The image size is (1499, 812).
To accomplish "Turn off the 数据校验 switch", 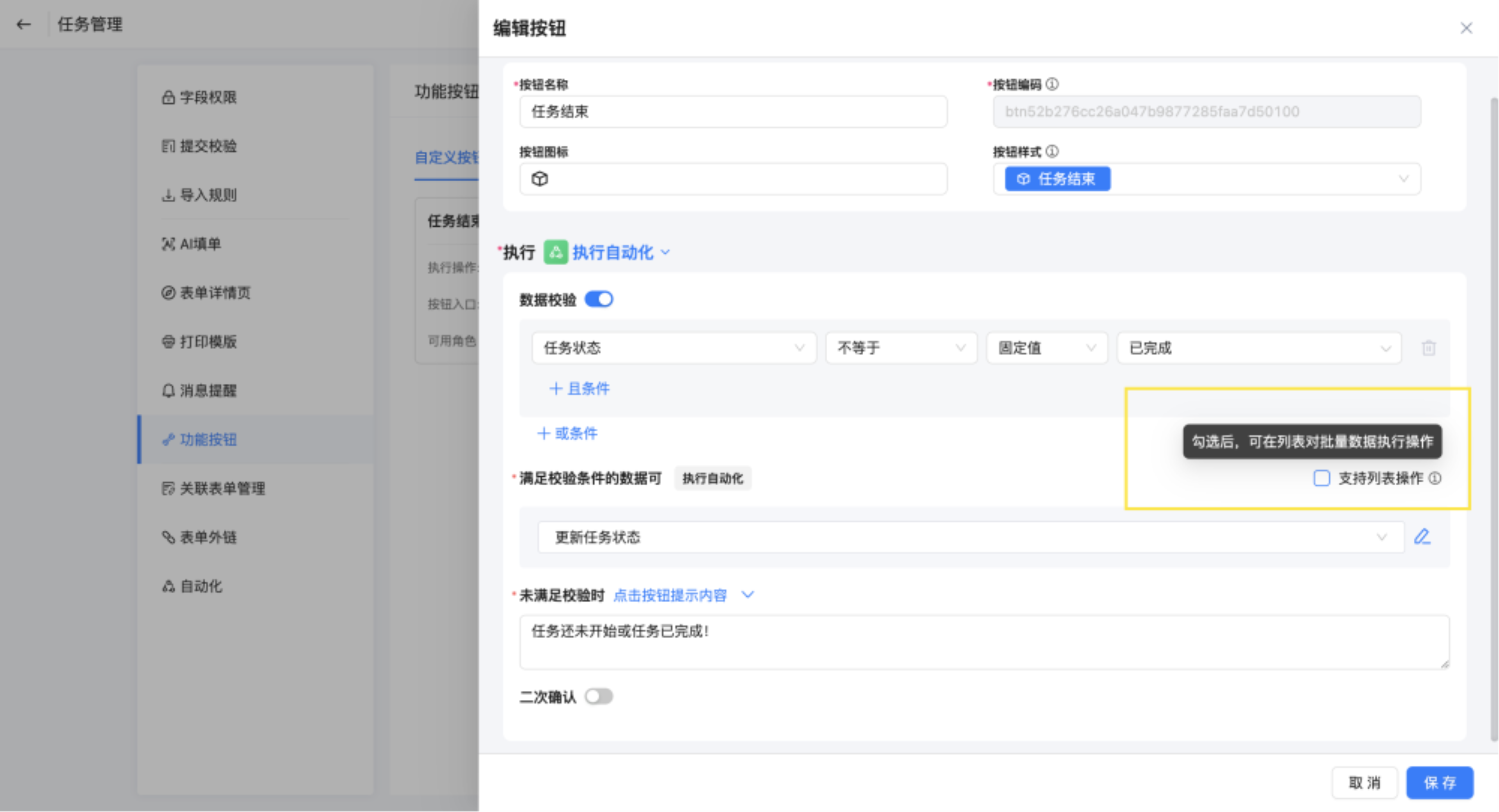I will [x=599, y=299].
